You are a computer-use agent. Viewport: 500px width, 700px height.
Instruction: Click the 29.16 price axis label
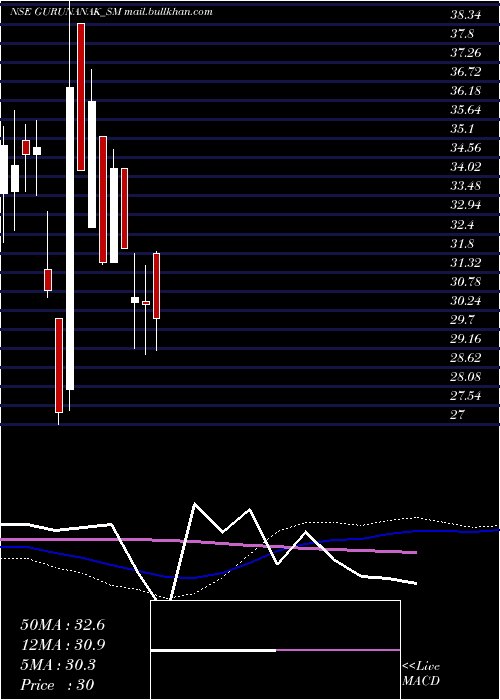(x=466, y=339)
